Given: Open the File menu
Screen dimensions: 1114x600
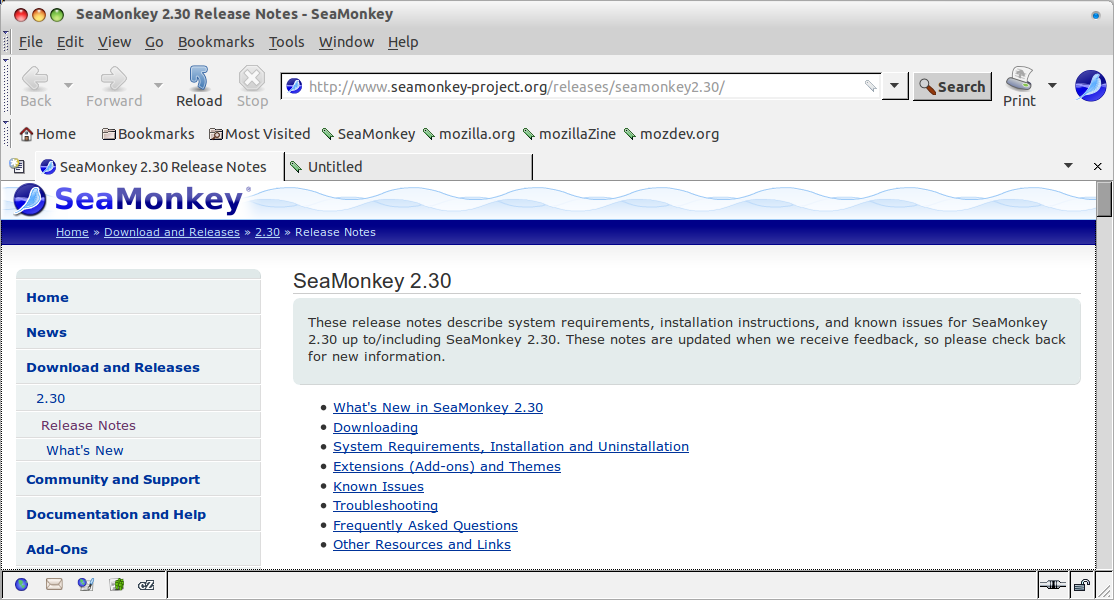Looking at the screenshot, I should (x=31, y=42).
